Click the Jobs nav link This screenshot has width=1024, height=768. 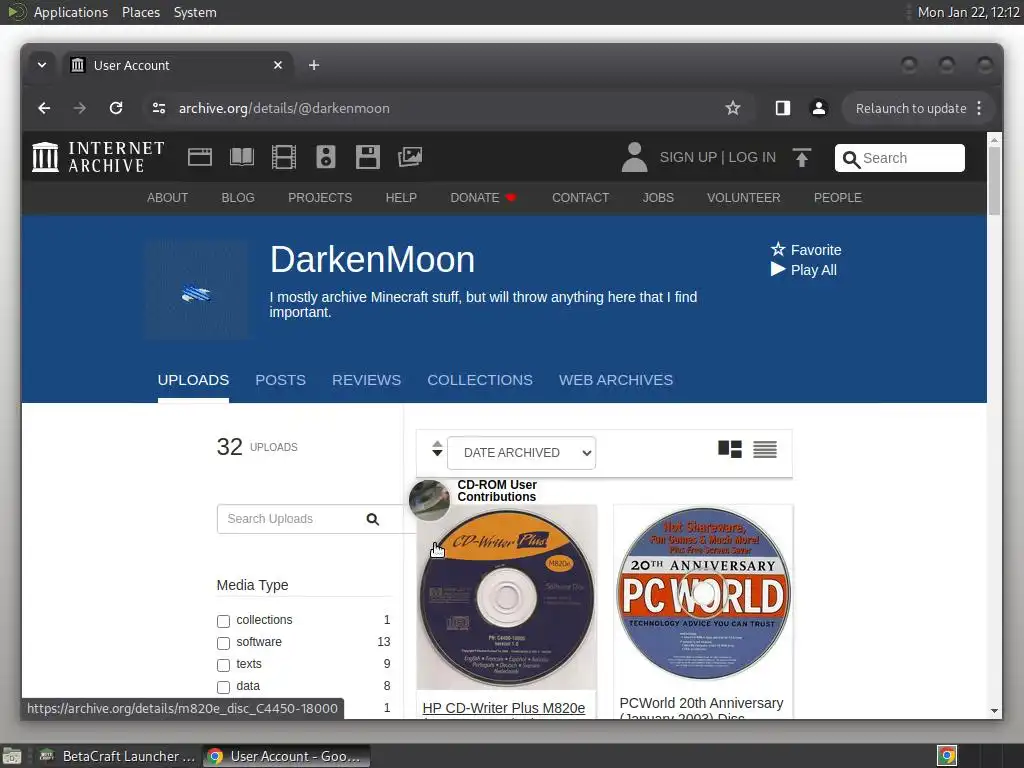point(658,198)
